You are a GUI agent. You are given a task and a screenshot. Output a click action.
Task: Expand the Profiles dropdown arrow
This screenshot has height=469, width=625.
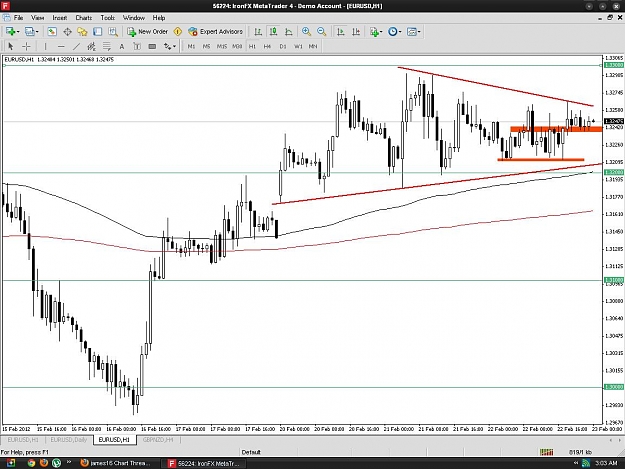pyautogui.click(x=37, y=32)
